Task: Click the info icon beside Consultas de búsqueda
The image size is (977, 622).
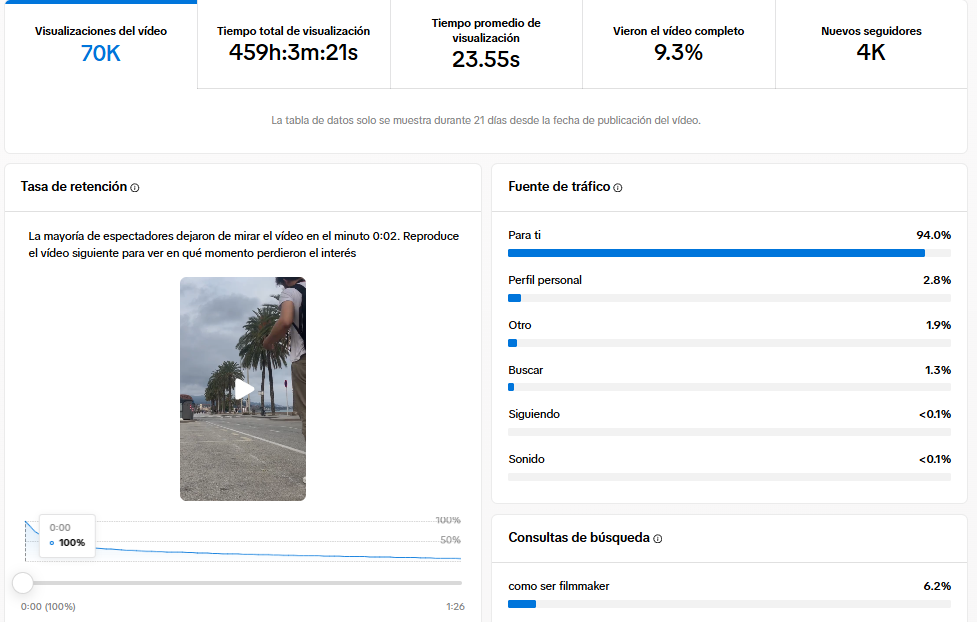Action: click(657, 538)
